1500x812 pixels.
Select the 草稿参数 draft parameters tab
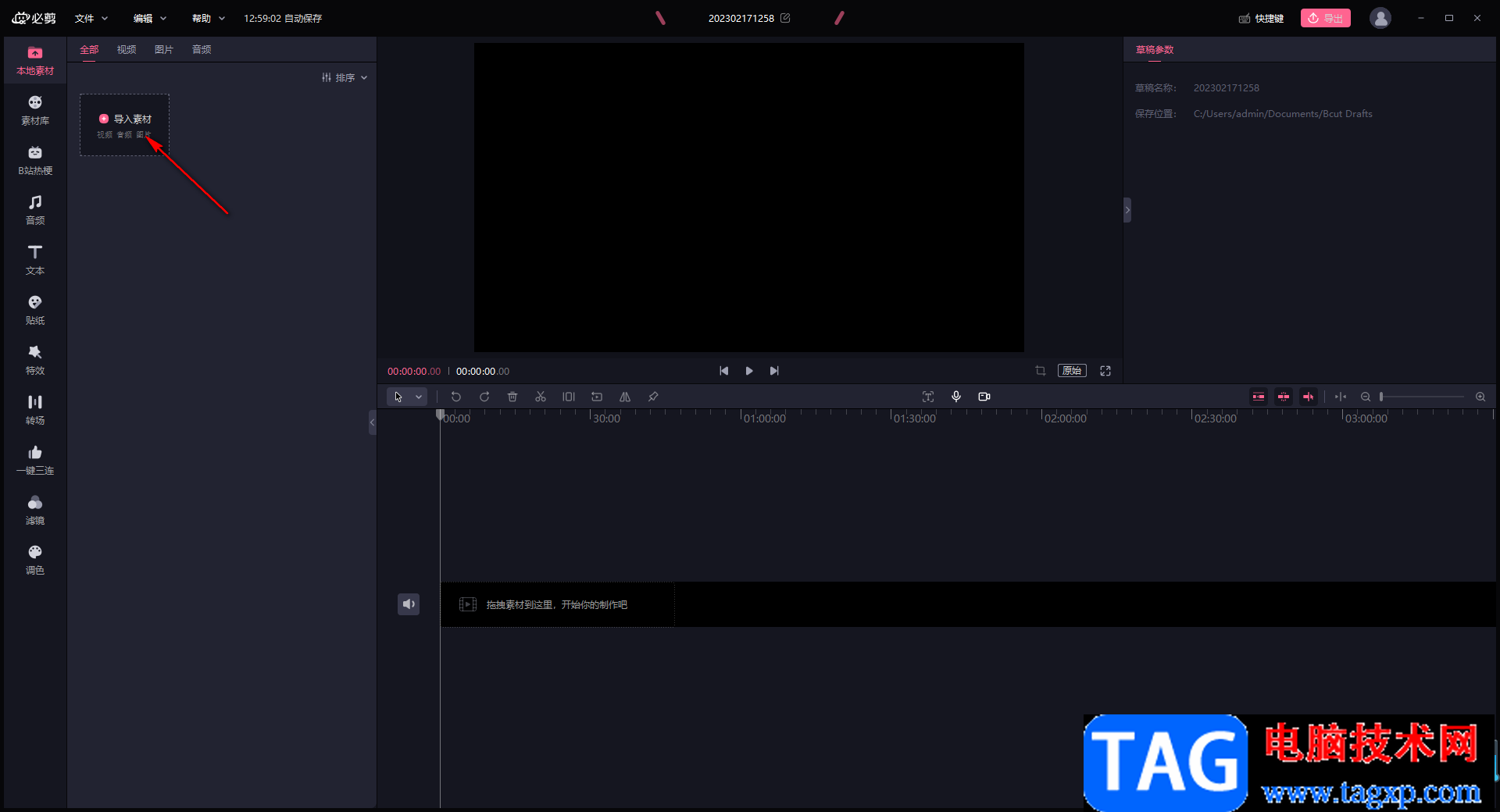(1155, 49)
